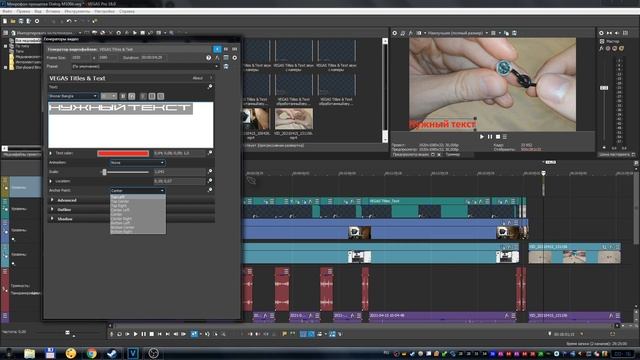Play the video preview
The width and height of the screenshot is (640, 360).
point(482,137)
